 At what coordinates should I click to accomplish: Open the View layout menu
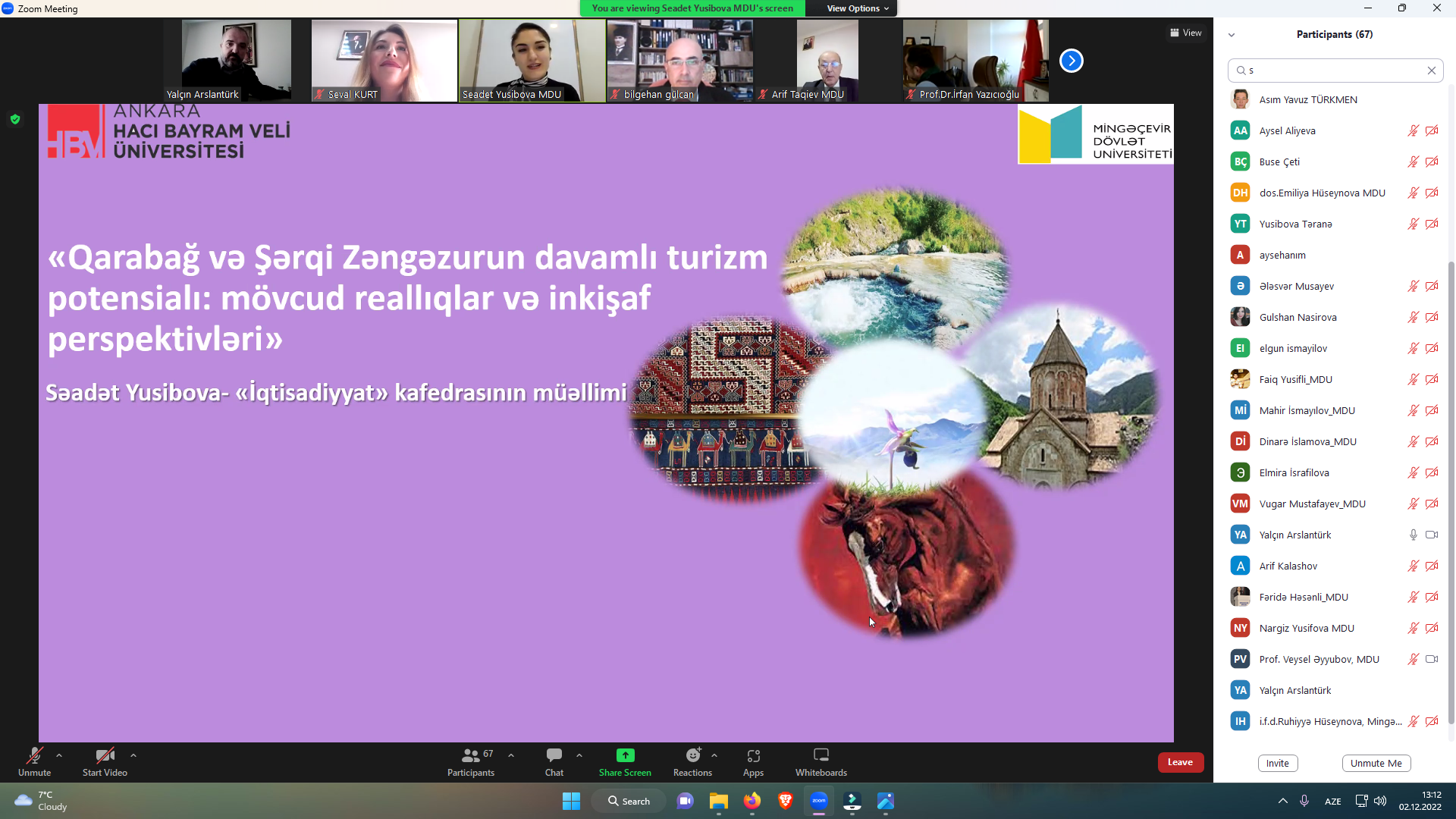[x=1185, y=33]
